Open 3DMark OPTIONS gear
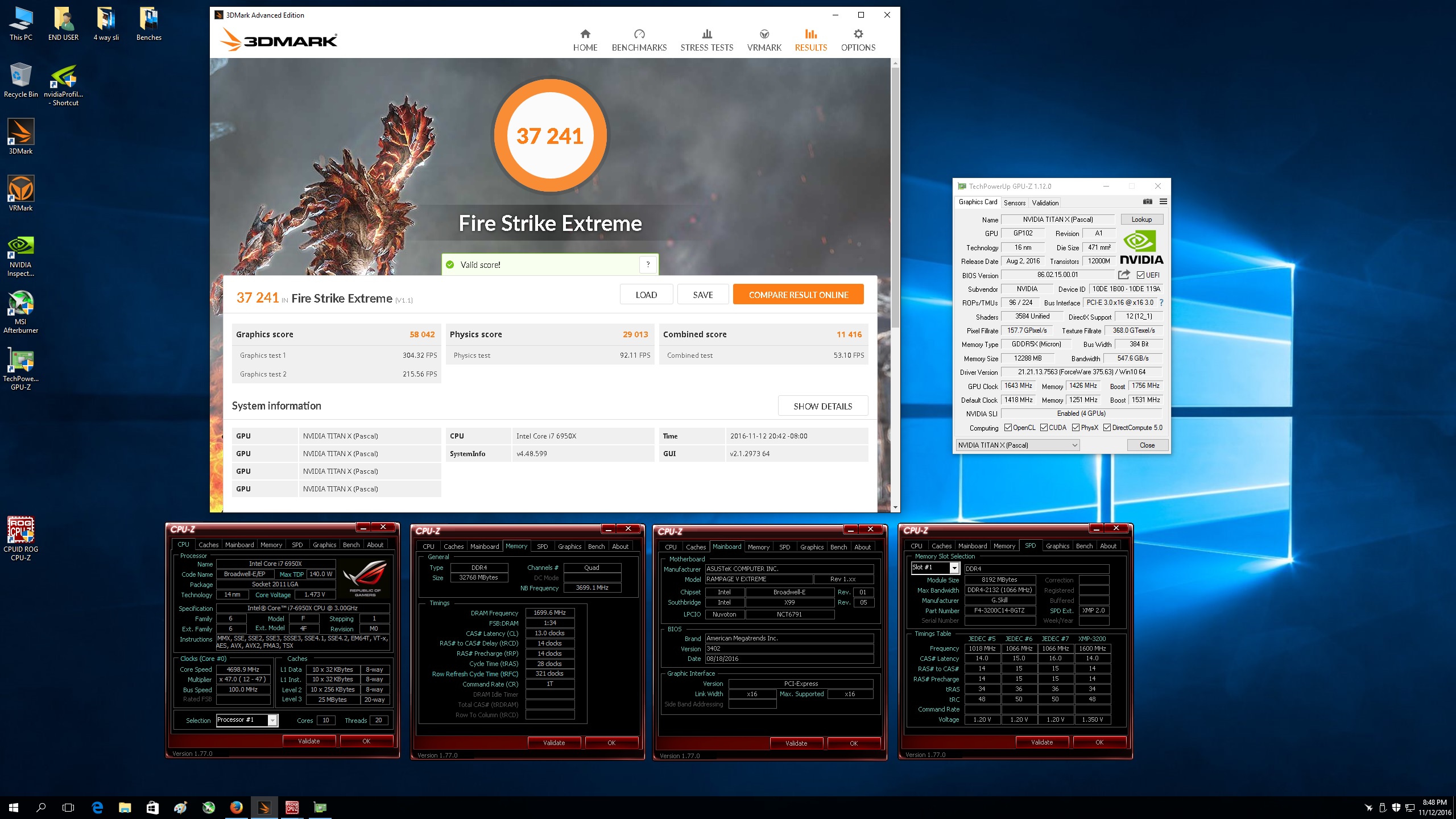This screenshot has width=1456, height=819. (858, 40)
